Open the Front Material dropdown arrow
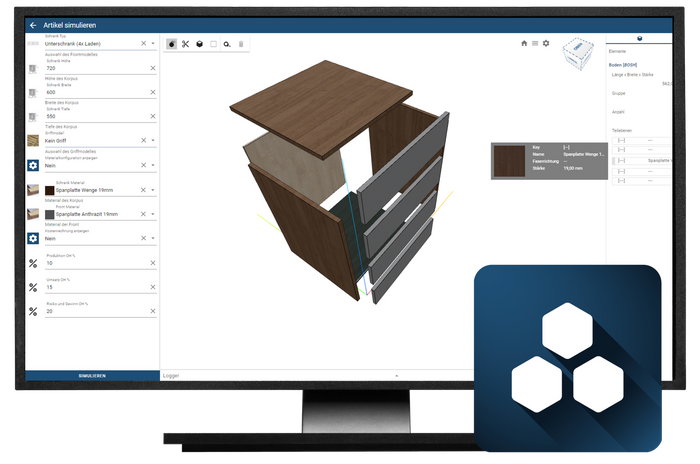 [153, 214]
